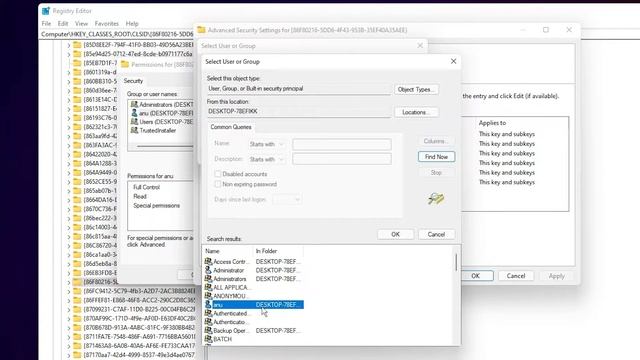Click OK in Select User or Group
This screenshot has width=640, height=360.
click(x=396, y=234)
